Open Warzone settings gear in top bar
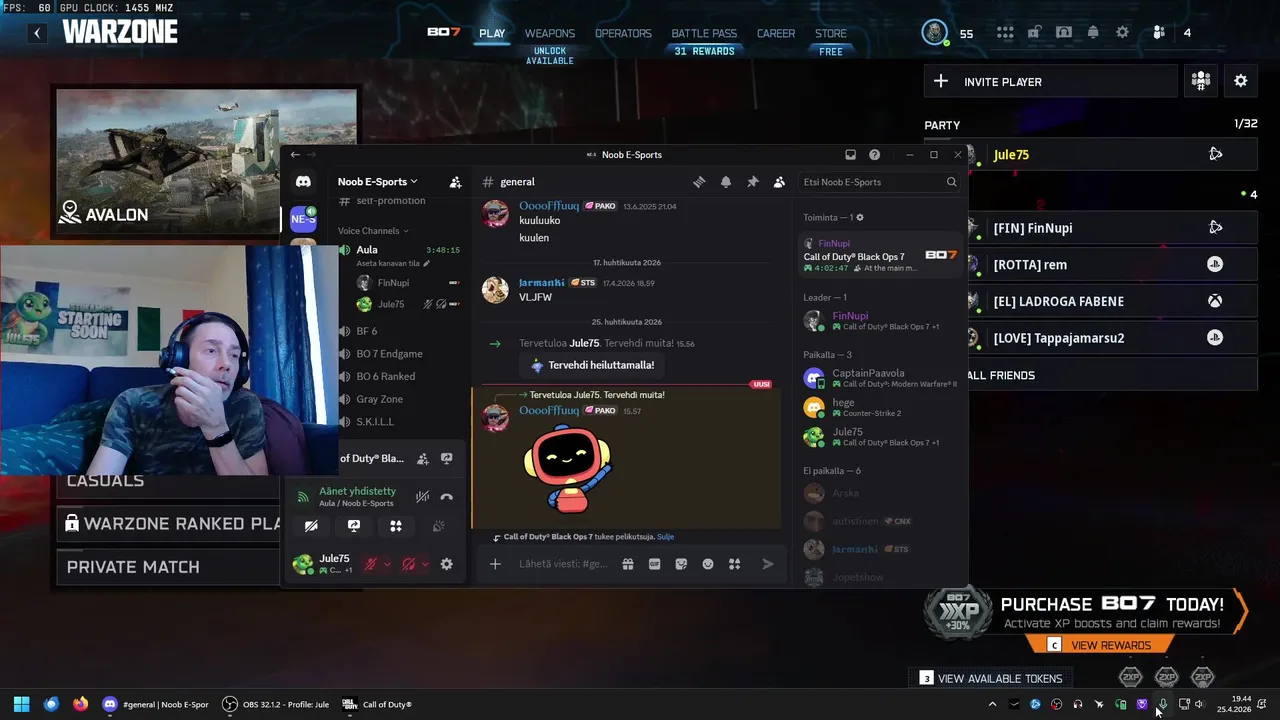This screenshot has height=720, width=1280. [1123, 33]
